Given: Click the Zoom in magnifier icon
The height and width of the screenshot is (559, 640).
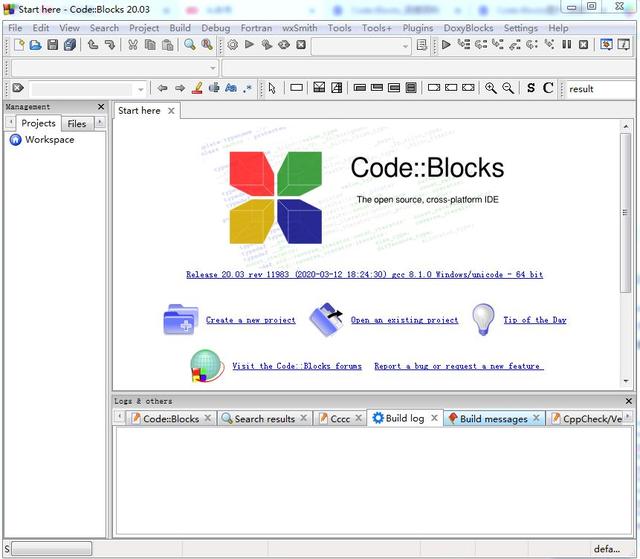Looking at the screenshot, I should pos(491,88).
